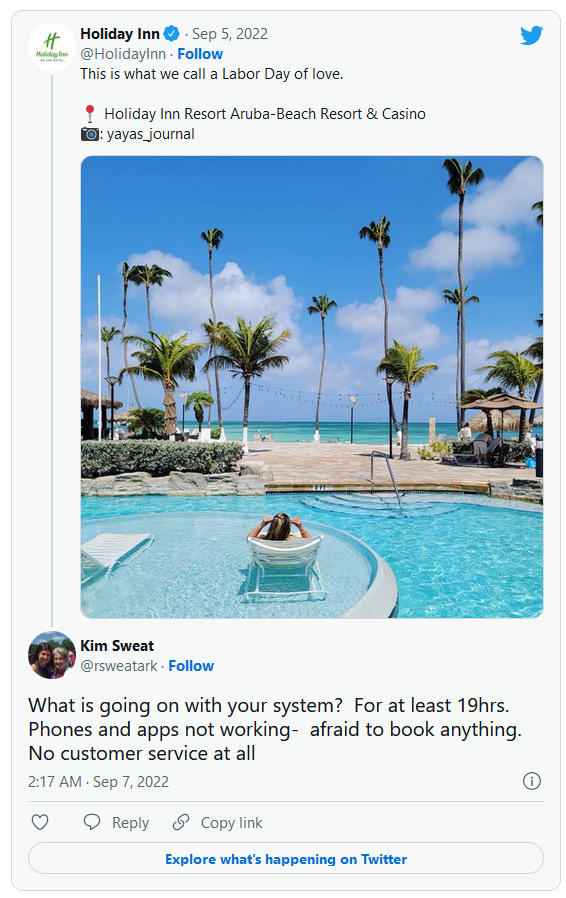Click the Reply text label
This screenshot has height=898, width=566.
click(130, 823)
